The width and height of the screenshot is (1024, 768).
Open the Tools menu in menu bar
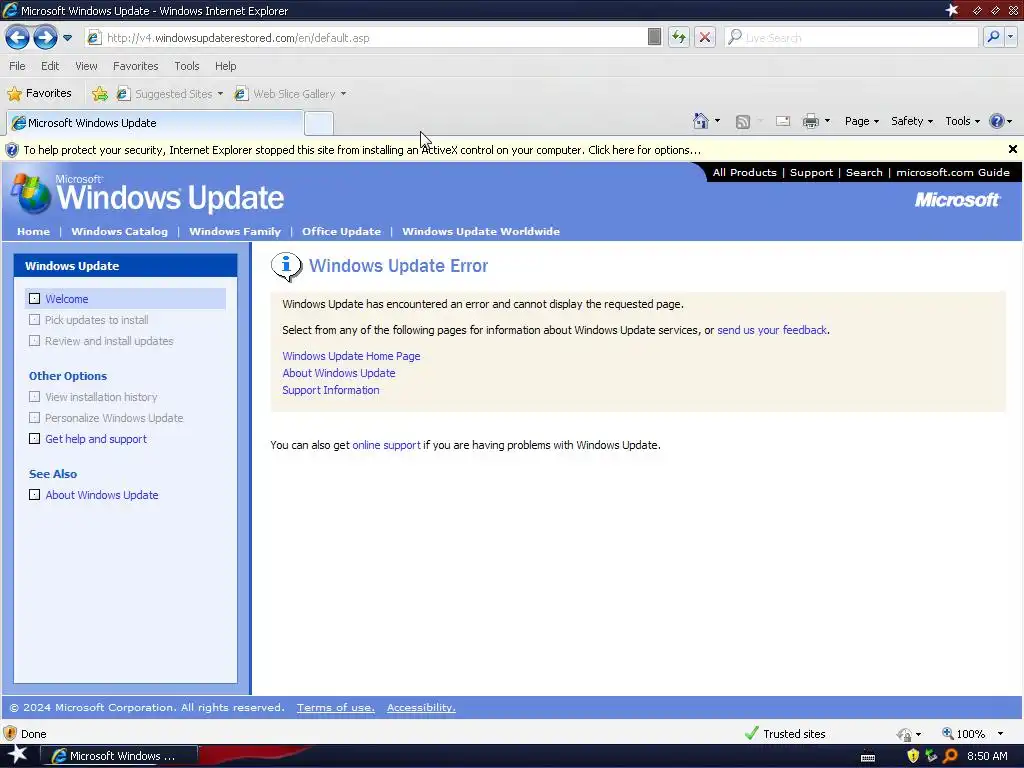[x=186, y=66]
